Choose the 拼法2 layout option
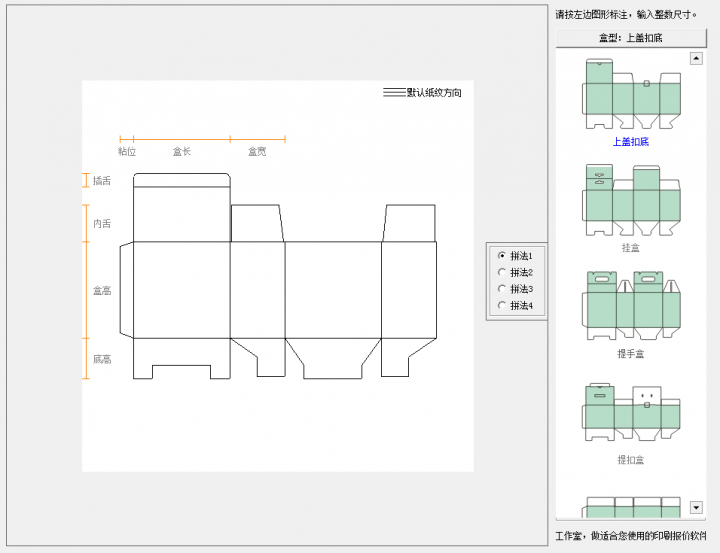Screen dimensions: 720x553 [x=502, y=272]
